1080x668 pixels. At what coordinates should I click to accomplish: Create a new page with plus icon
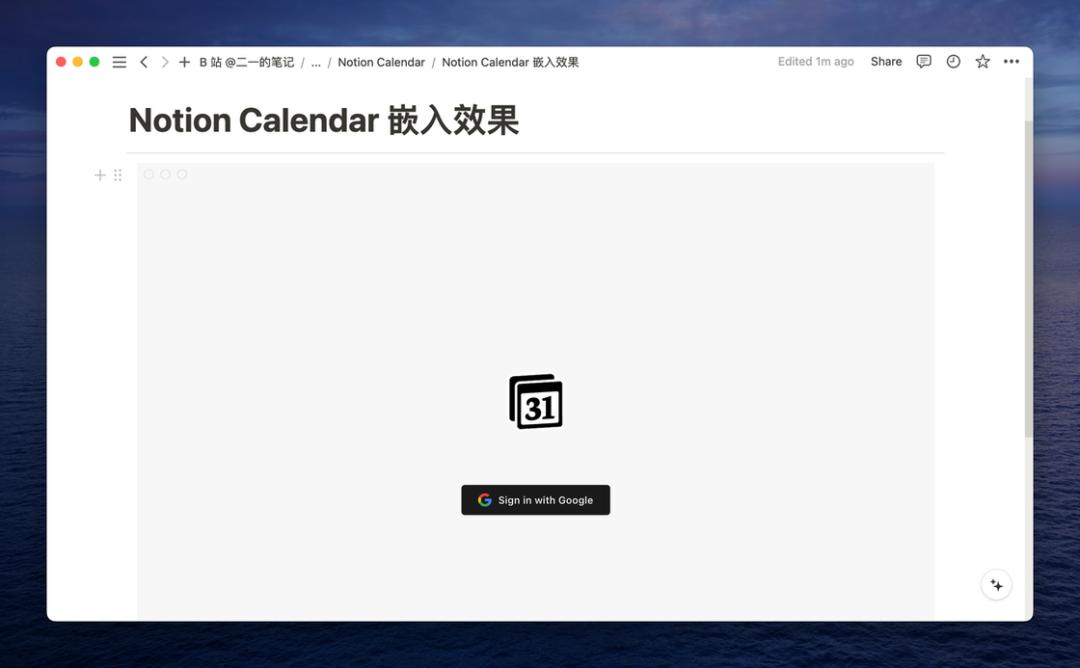pyautogui.click(x=185, y=62)
